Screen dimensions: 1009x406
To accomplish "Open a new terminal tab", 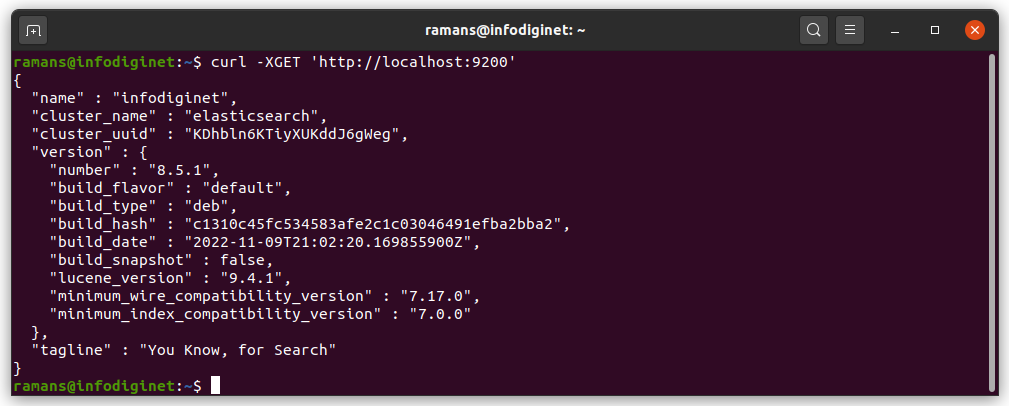I will click(x=33, y=30).
